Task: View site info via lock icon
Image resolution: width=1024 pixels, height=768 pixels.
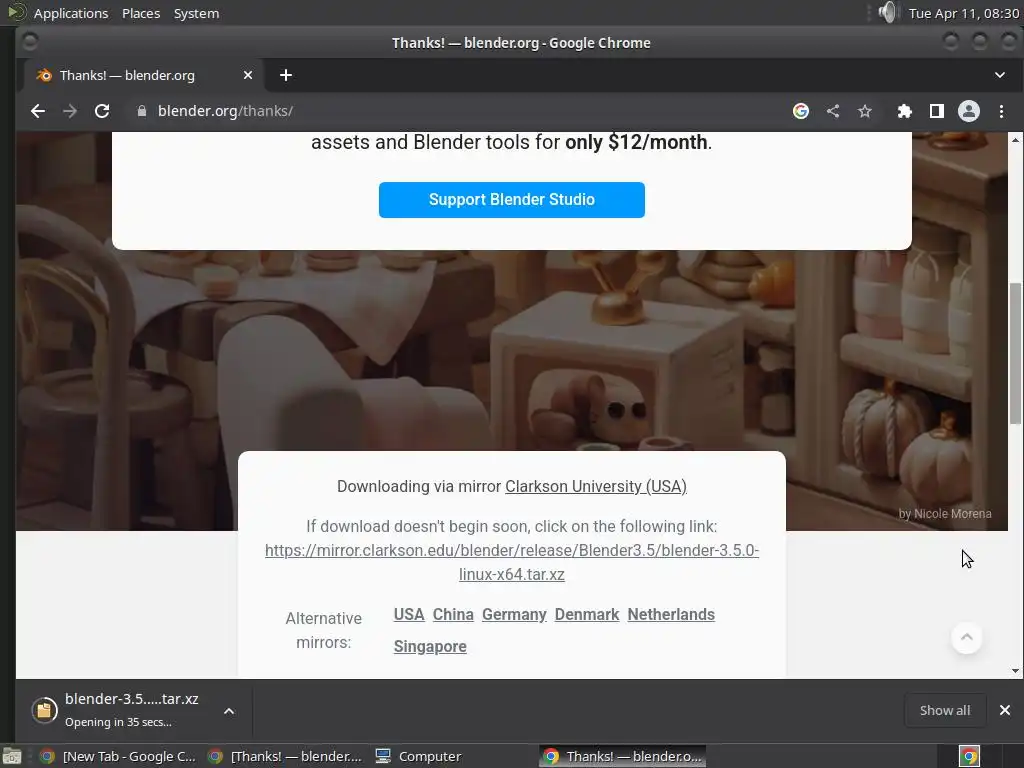Action: pyautogui.click(x=142, y=111)
